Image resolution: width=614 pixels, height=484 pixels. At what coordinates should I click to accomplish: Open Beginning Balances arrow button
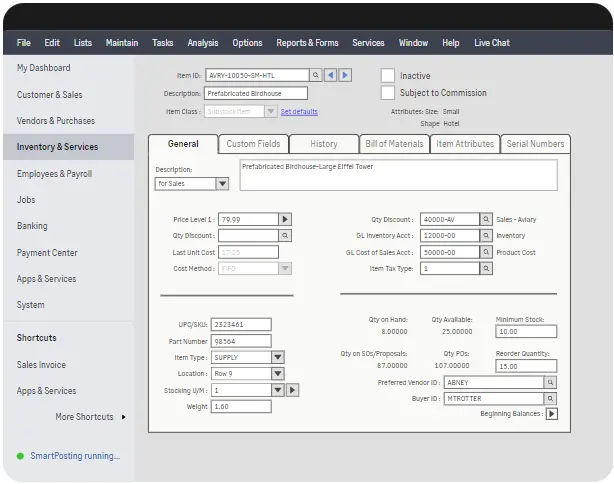coord(551,413)
